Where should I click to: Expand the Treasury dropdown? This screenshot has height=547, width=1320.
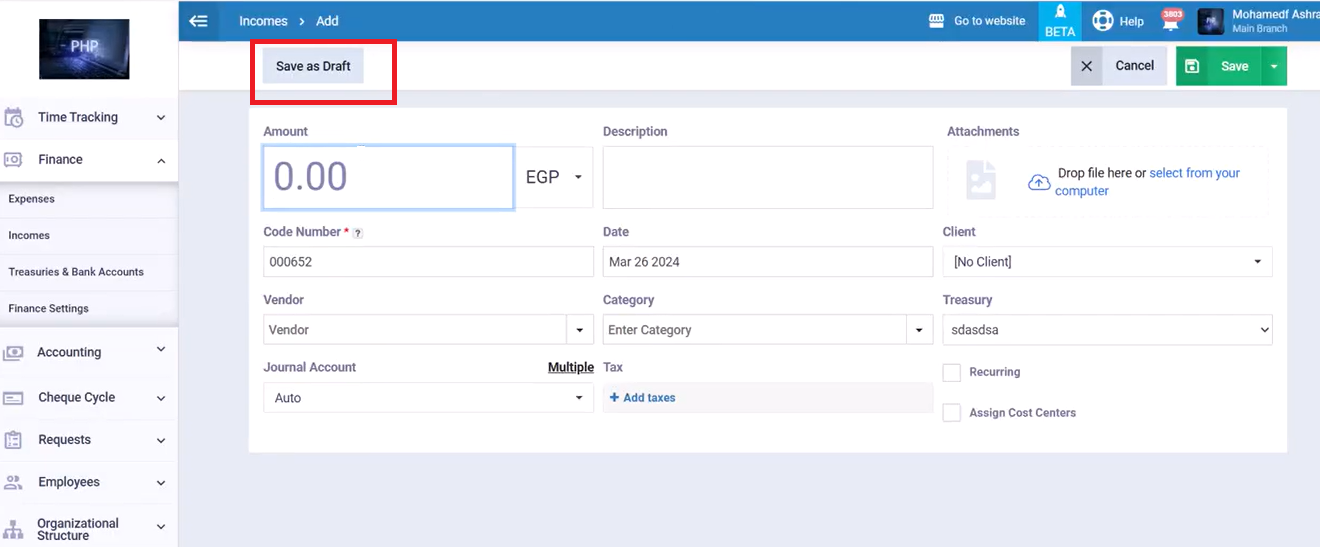pyautogui.click(x=1107, y=330)
